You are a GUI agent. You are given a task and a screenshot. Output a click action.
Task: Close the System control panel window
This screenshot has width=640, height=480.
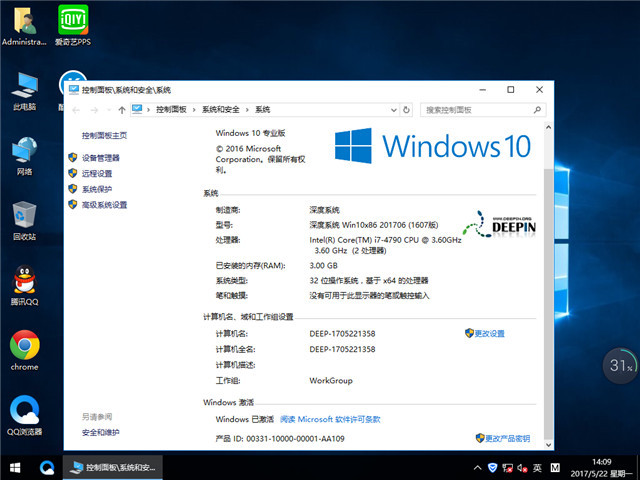[x=540, y=90]
